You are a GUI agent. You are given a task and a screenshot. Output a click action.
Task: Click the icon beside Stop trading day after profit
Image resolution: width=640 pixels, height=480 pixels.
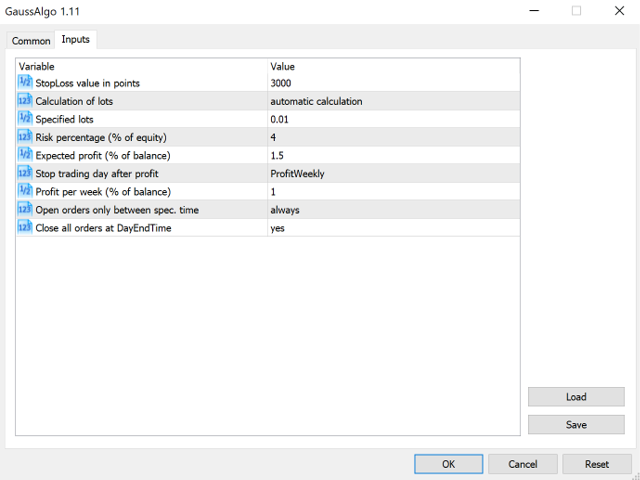[25, 173]
